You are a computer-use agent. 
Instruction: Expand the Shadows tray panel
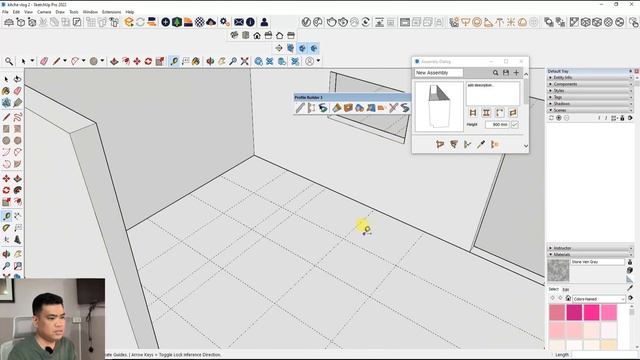pyautogui.click(x=591, y=104)
